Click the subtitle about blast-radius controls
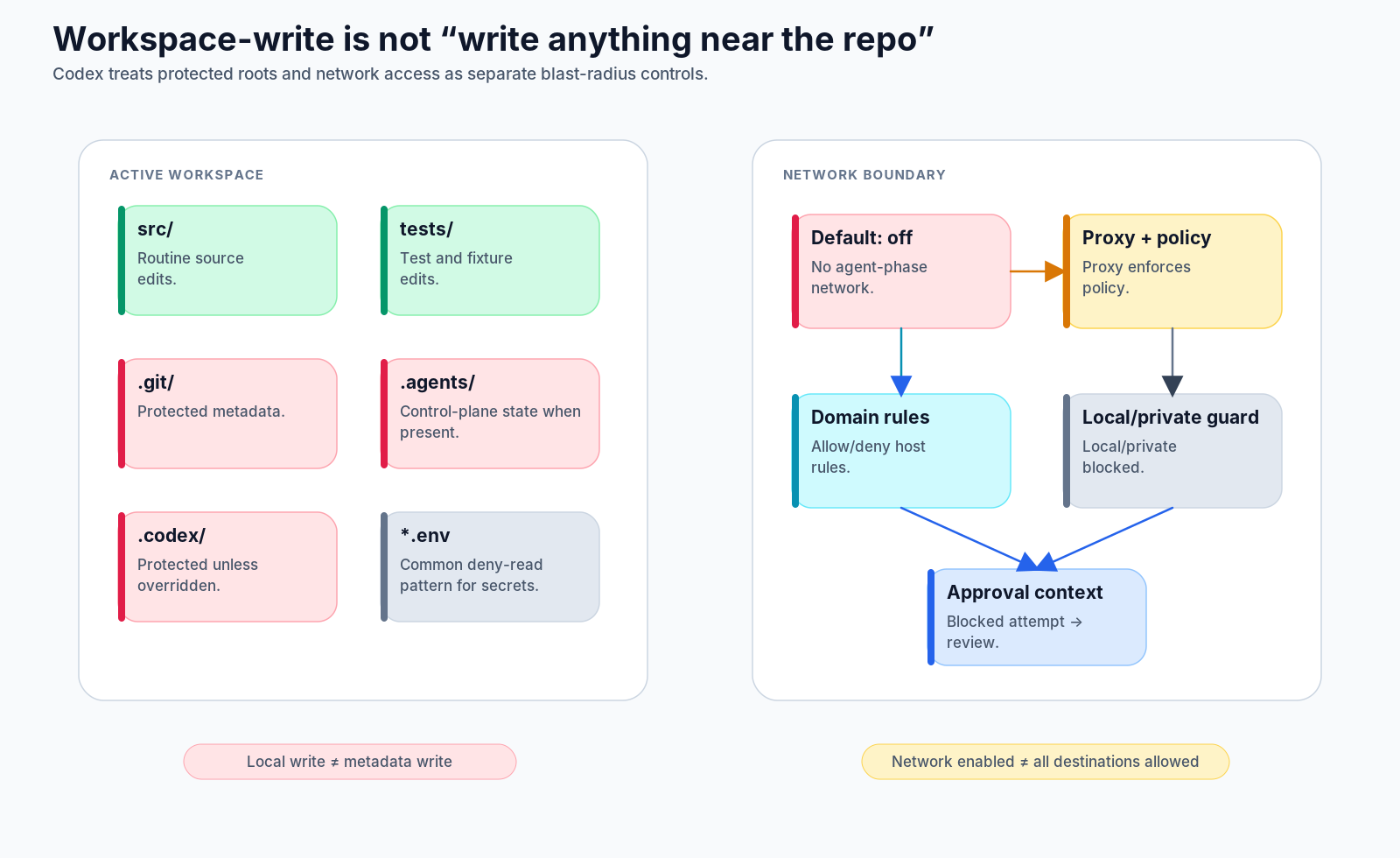 click(x=380, y=74)
